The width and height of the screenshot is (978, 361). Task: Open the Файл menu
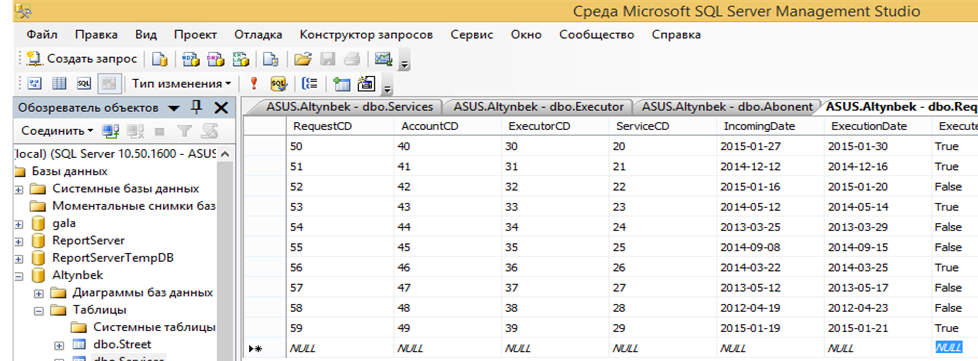click(x=42, y=35)
